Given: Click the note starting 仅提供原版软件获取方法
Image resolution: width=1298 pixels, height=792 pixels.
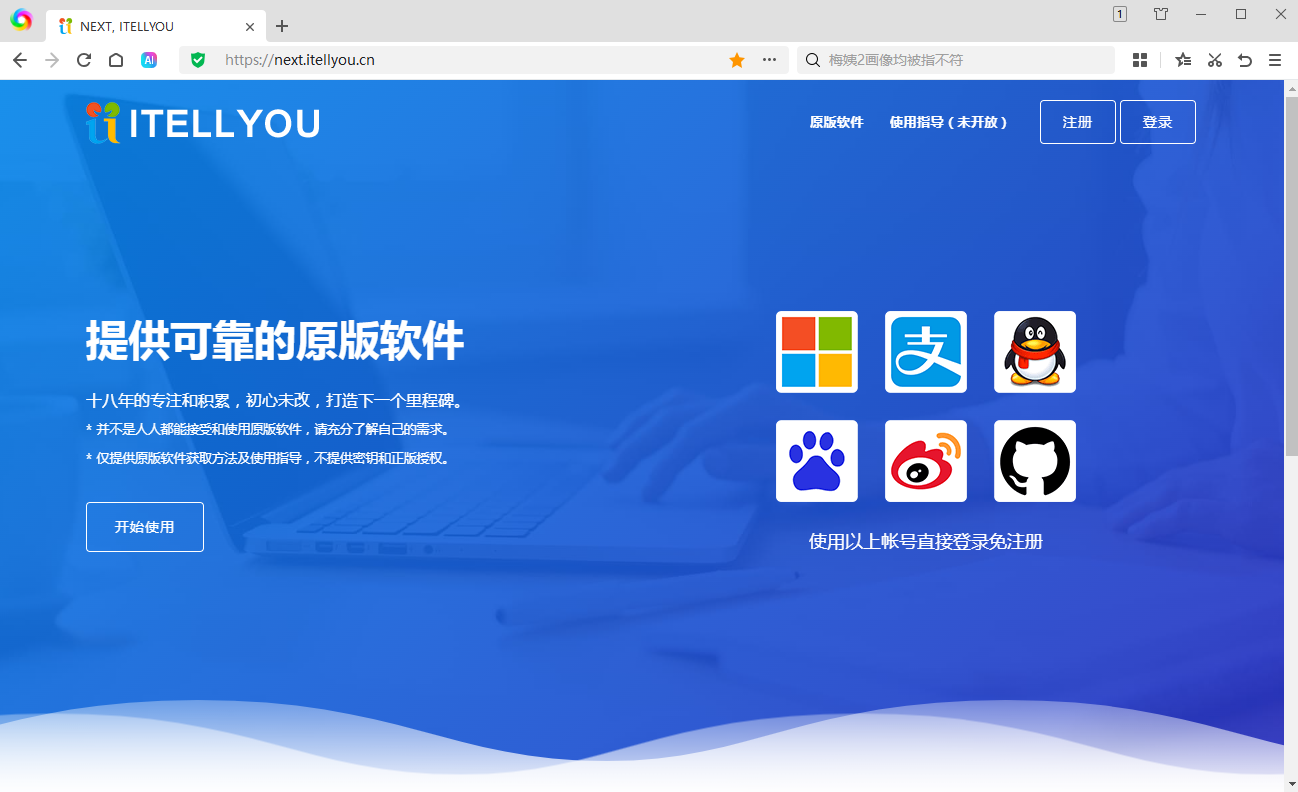Looking at the screenshot, I should 269,459.
